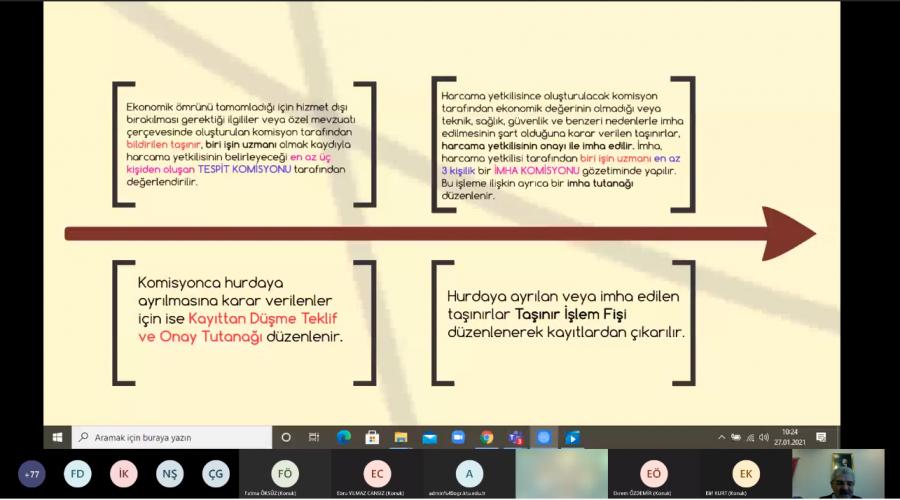Switch to Zoom in the taskbar

(x=458, y=437)
